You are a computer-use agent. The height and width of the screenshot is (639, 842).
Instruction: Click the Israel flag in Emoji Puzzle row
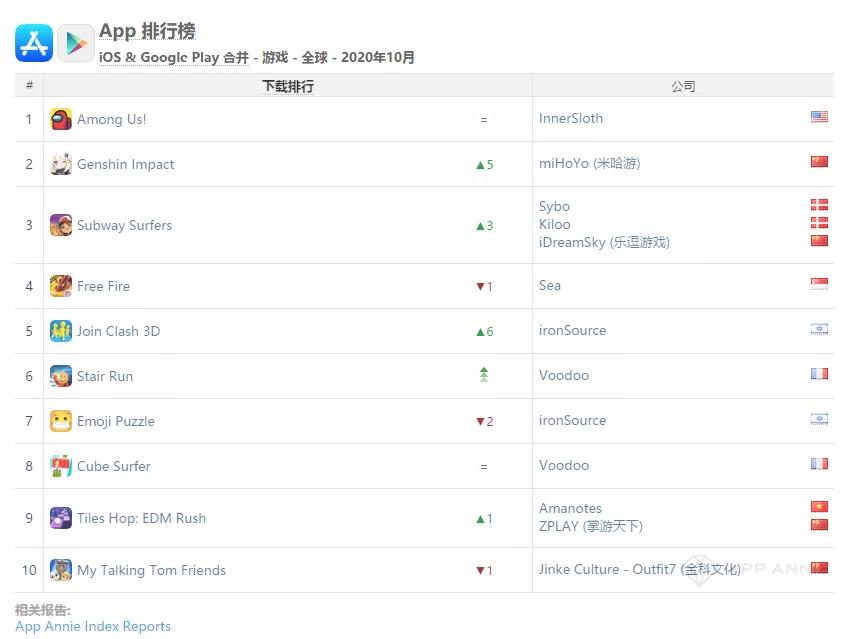tap(819, 418)
